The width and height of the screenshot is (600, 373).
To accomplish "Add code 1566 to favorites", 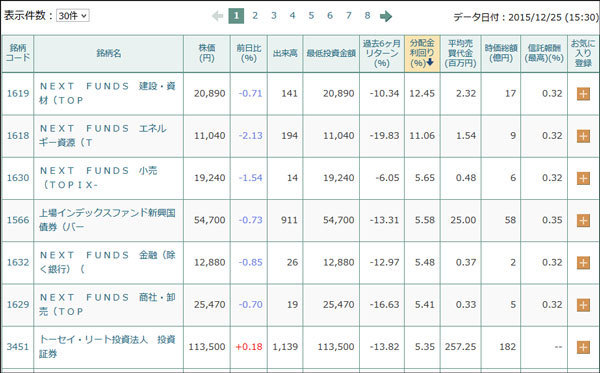I will click(x=583, y=220).
